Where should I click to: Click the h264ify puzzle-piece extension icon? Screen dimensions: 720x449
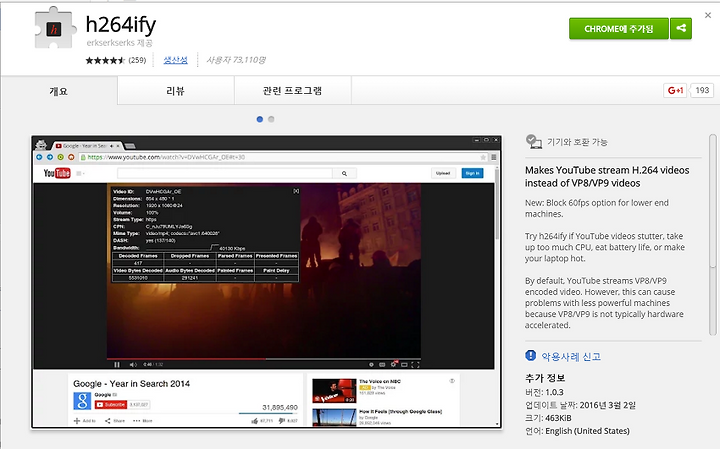(x=55, y=28)
